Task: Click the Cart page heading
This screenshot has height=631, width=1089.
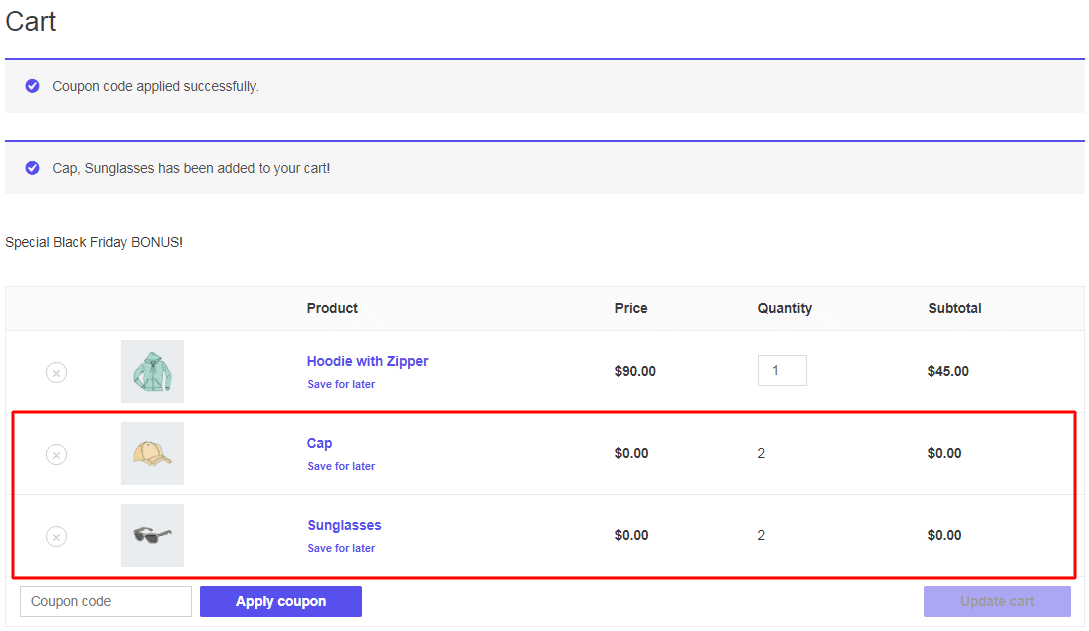Action: (31, 22)
